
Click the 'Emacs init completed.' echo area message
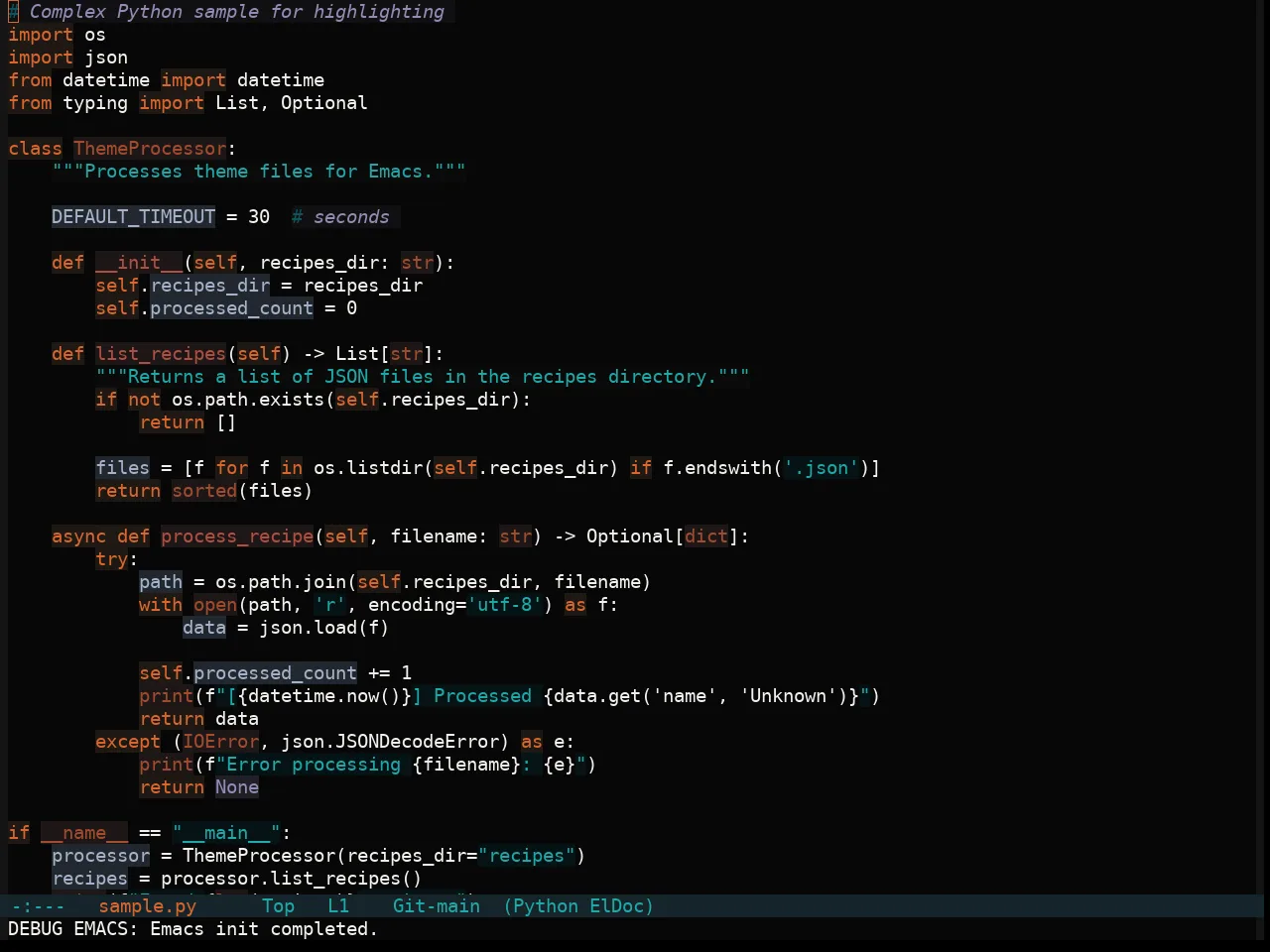(264, 928)
